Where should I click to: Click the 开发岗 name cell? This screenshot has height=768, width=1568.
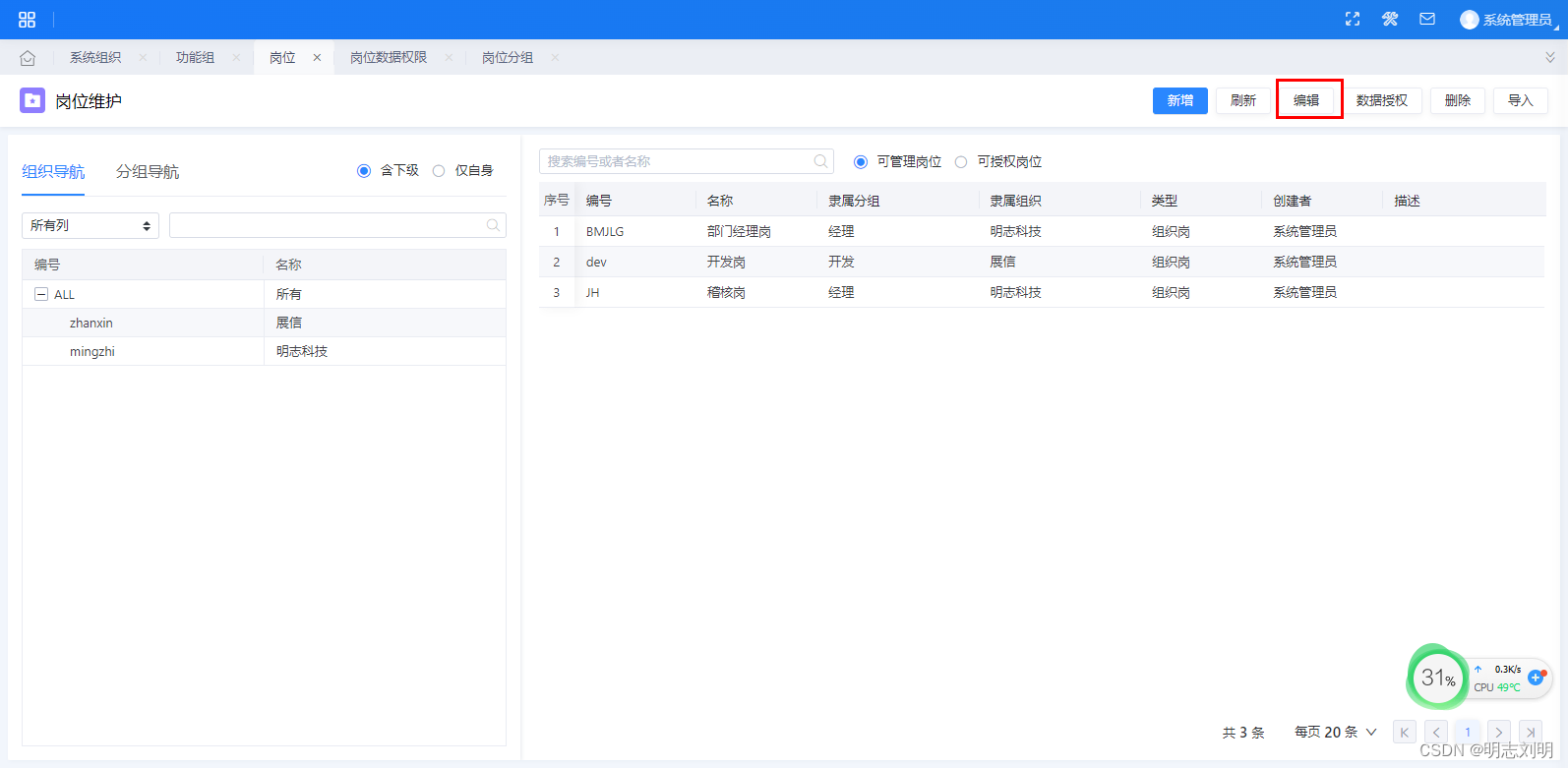pos(726,262)
